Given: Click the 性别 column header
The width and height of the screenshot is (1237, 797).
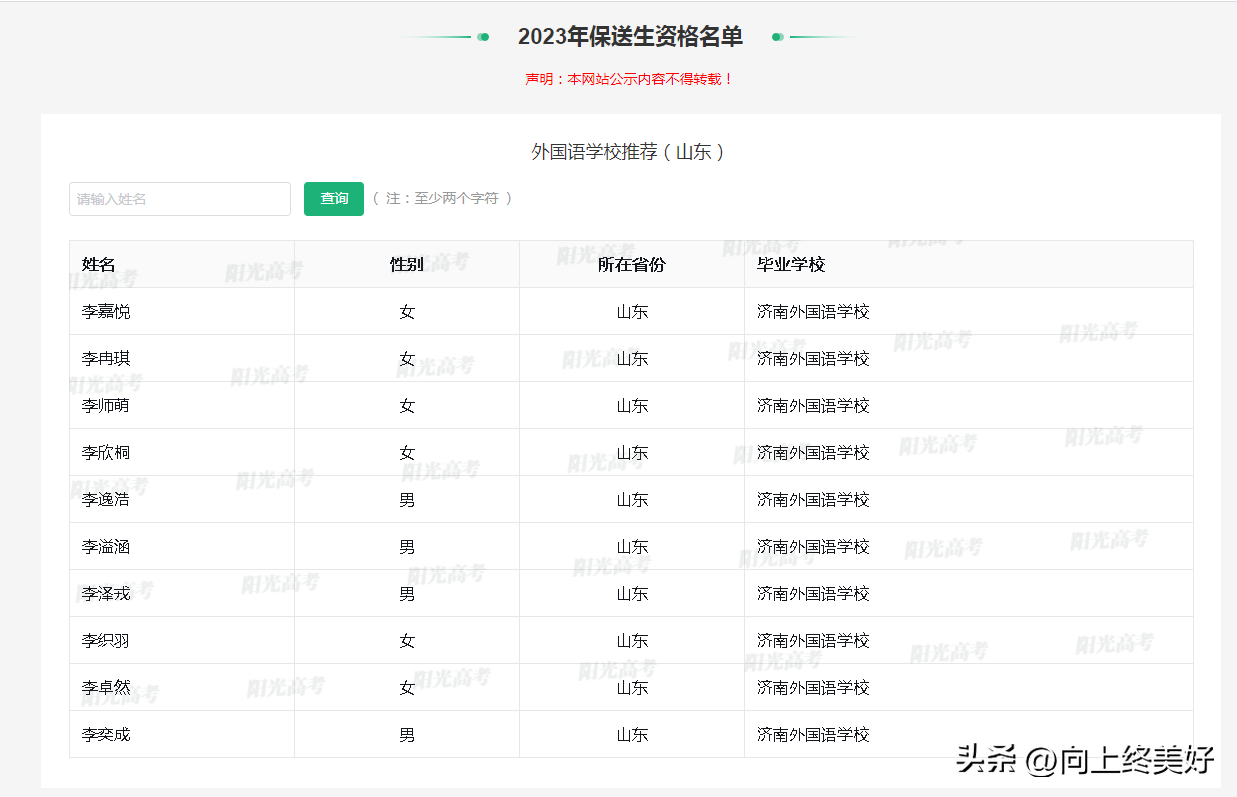Looking at the screenshot, I should (x=406, y=265).
